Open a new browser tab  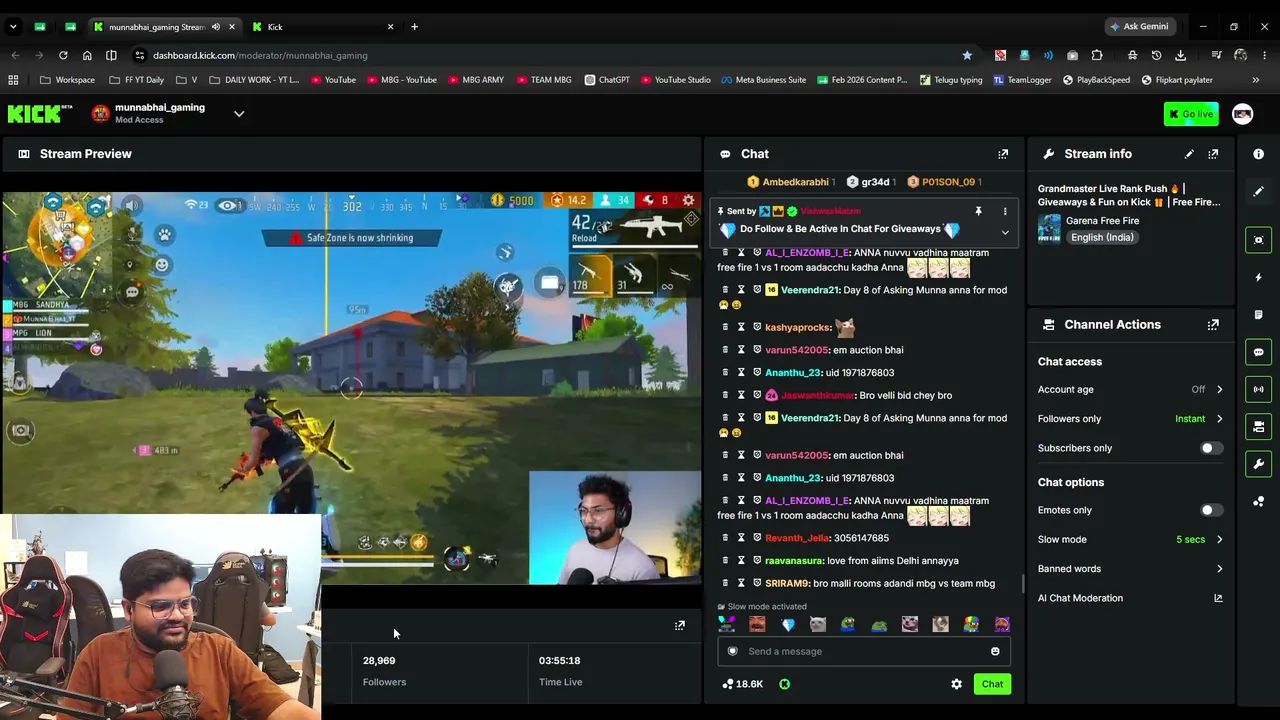point(414,27)
